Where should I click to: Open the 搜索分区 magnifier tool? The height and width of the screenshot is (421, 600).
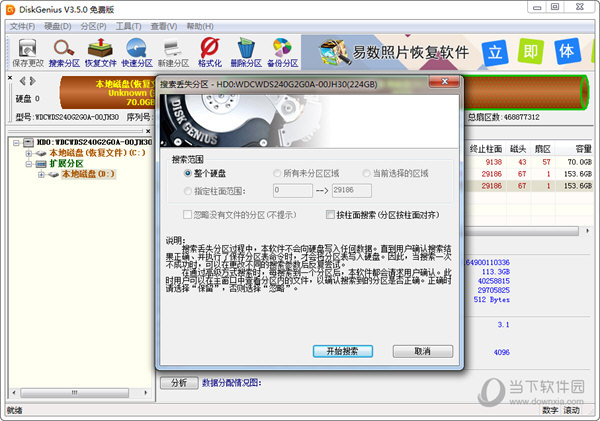click(x=64, y=53)
